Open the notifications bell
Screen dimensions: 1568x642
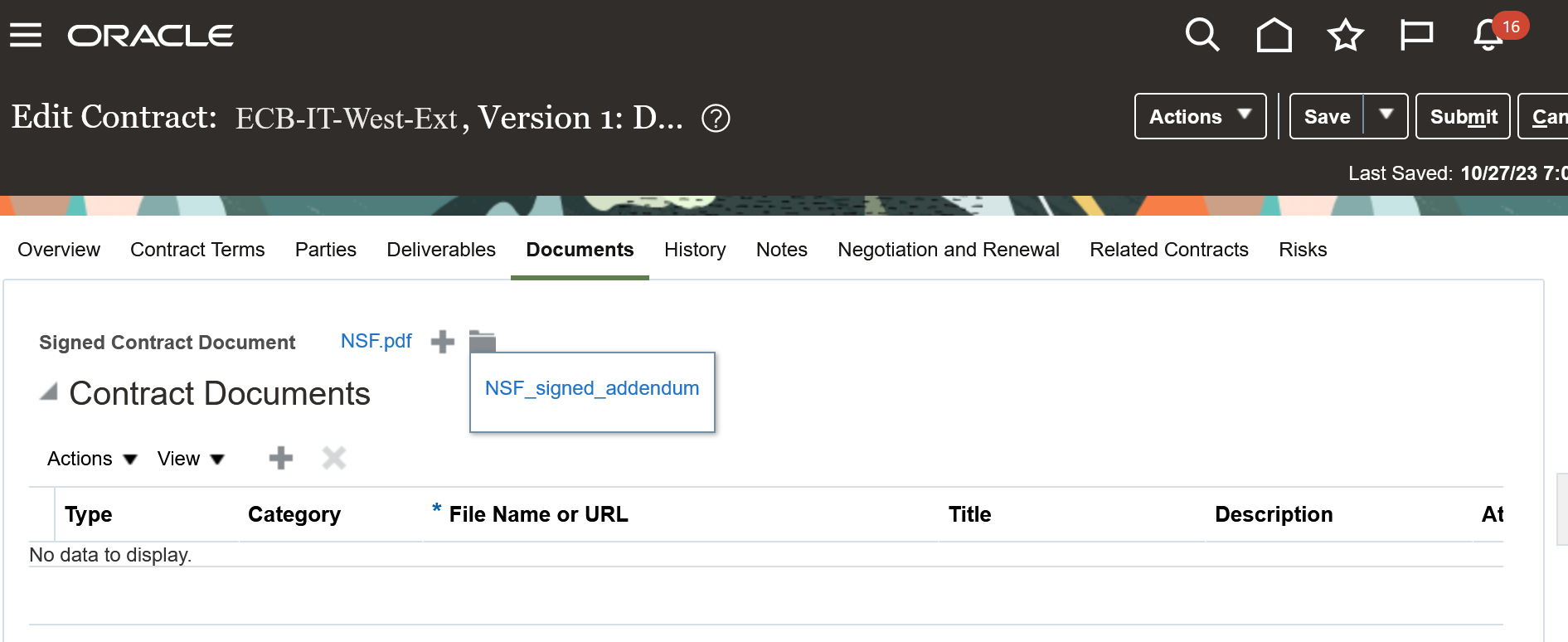[1488, 35]
